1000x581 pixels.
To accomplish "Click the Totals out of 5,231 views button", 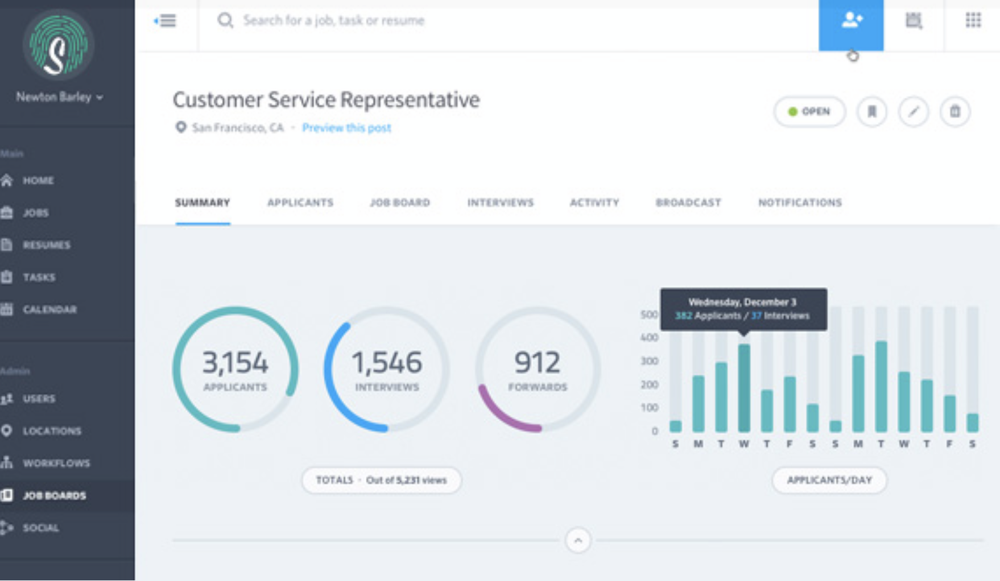I will [x=381, y=480].
